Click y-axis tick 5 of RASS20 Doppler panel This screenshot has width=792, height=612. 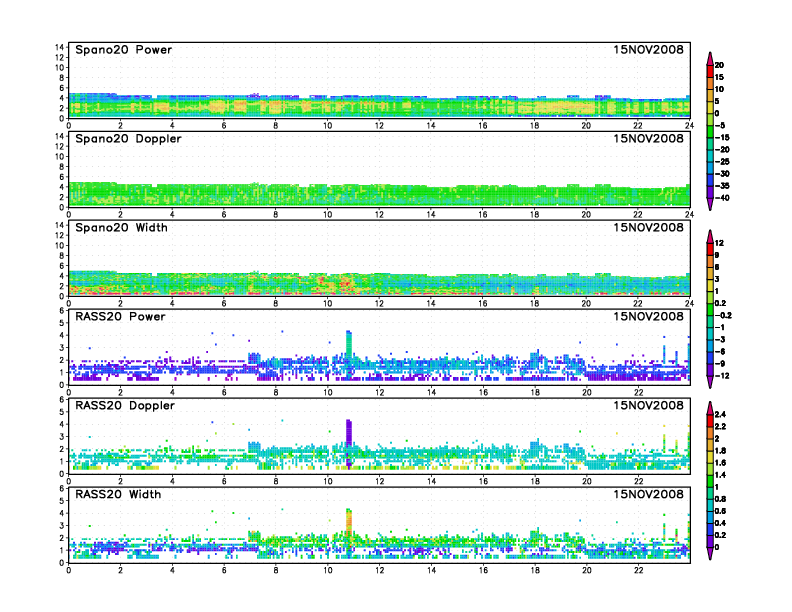coord(62,412)
